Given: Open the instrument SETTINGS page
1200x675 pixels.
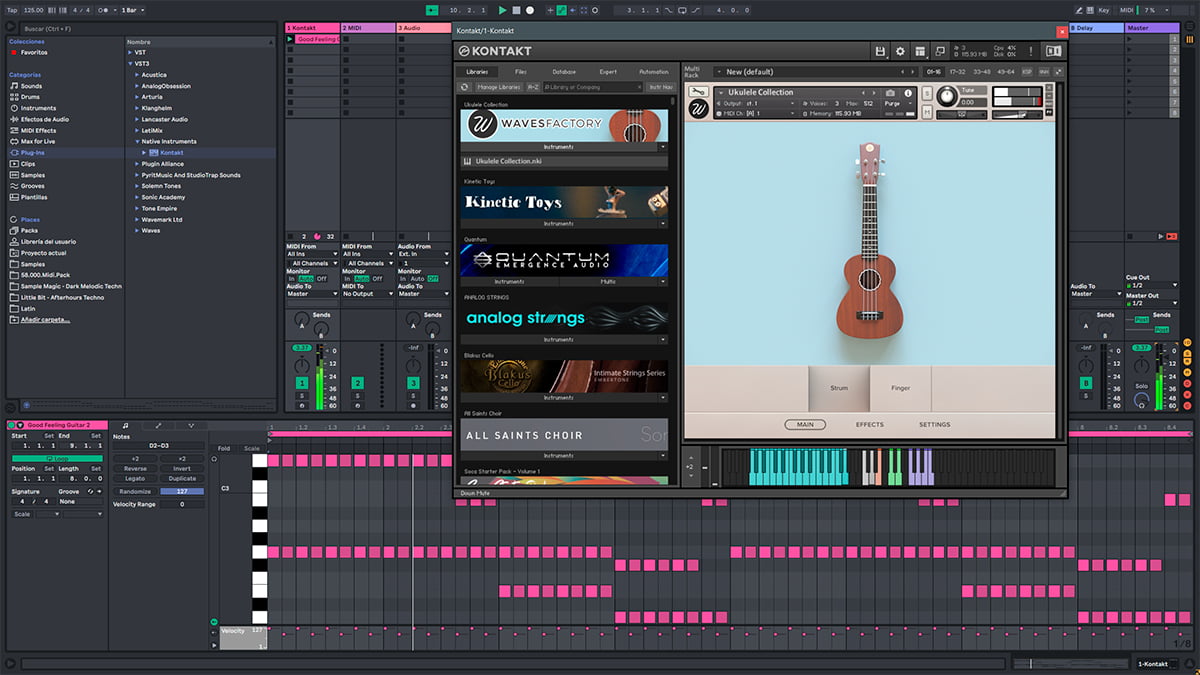Looking at the screenshot, I should [x=934, y=425].
